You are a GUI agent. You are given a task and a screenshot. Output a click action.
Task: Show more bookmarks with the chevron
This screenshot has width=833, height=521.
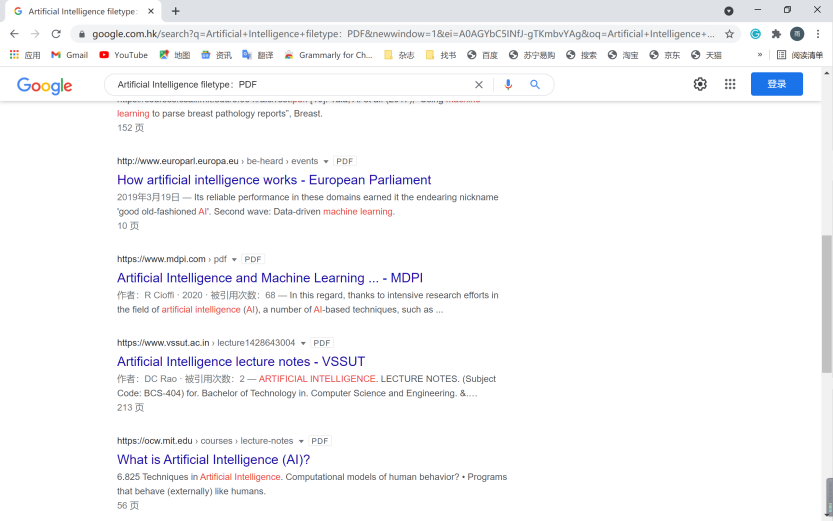click(760, 55)
